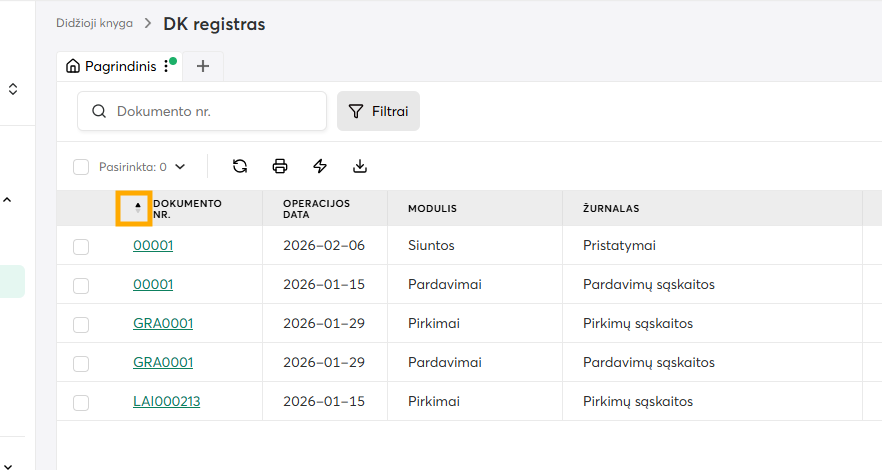Click the sort arrow beside Dokumento Nr.
The height and width of the screenshot is (470, 882).
[137, 208]
